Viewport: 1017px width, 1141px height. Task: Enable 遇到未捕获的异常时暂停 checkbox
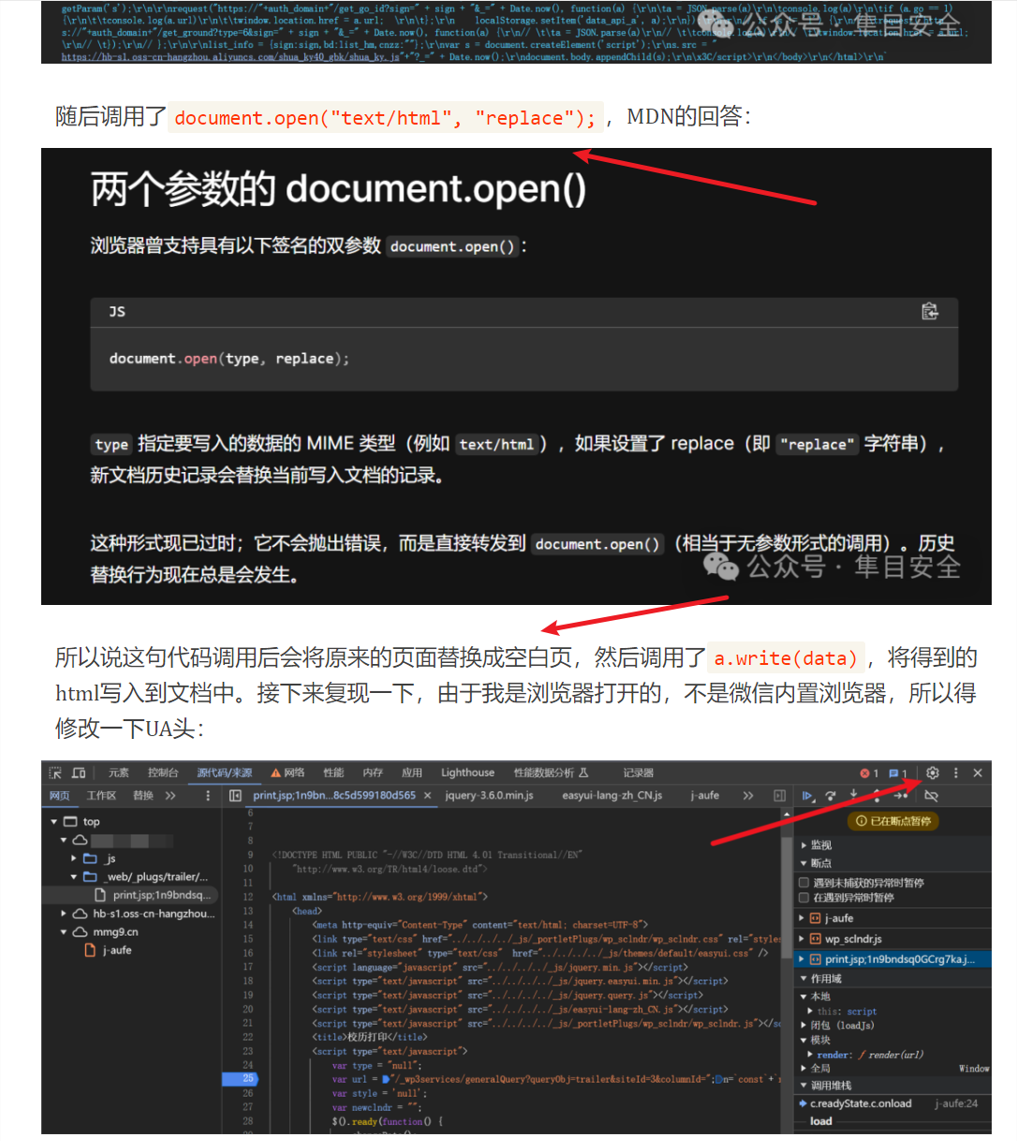[x=804, y=883]
